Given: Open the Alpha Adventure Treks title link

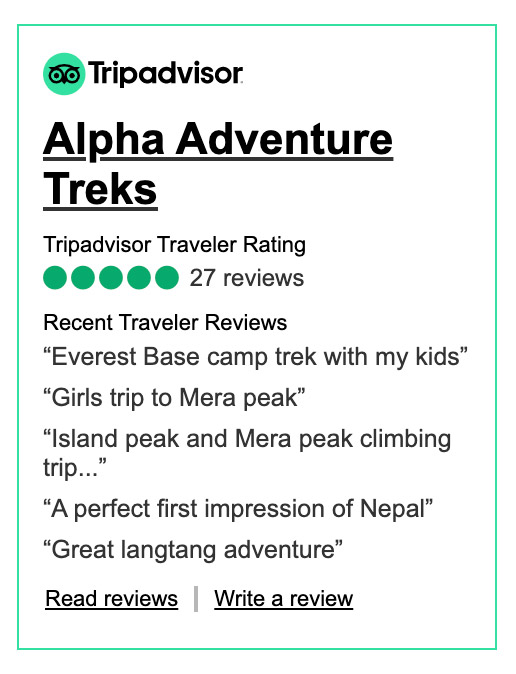Looking at the screenshot, I should pos(218,165).
